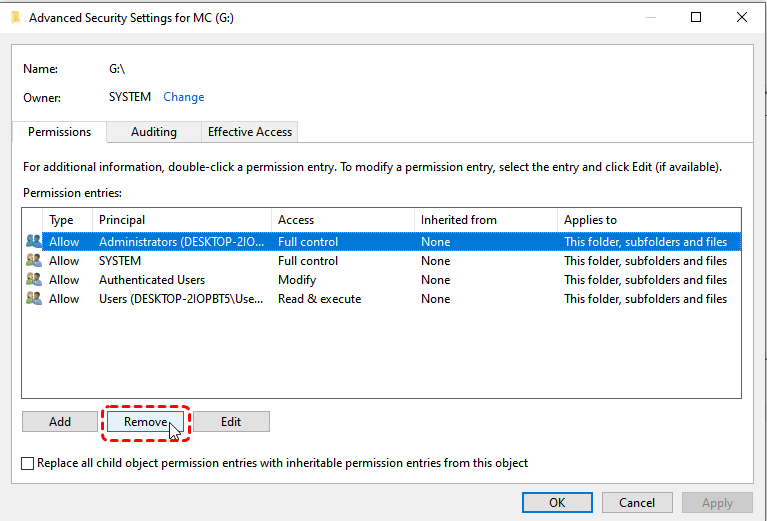Image resolution: width=767 pixels, height=521 pixels.
Task: Click the icon next to Authenticated Users entry
Action: click(x=33, y=280)
